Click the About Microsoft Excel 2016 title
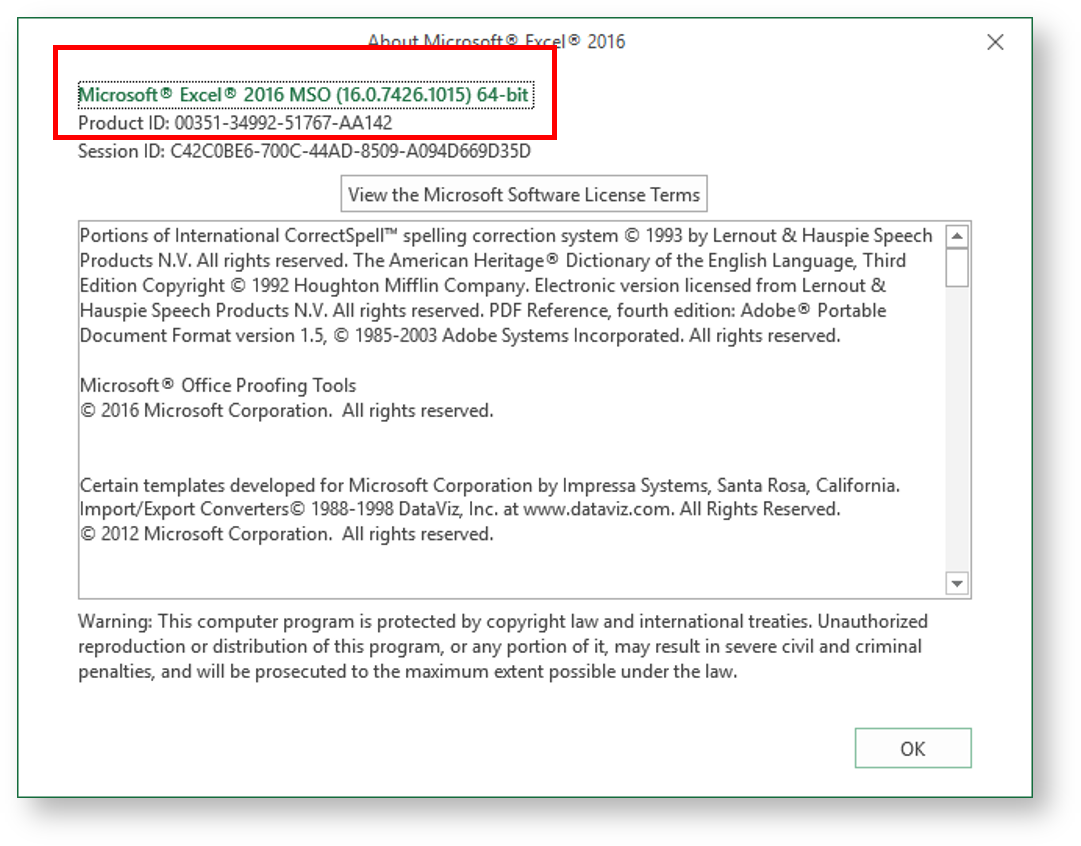The width and height of the screenshot is (1081, 846). 496,42
